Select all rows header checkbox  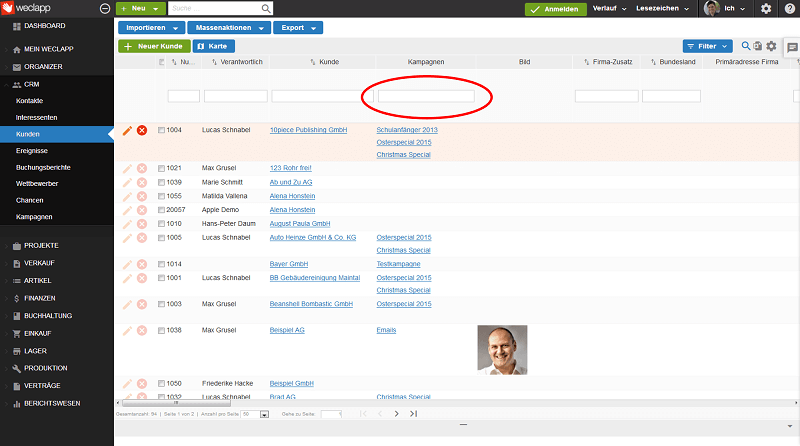162,62
